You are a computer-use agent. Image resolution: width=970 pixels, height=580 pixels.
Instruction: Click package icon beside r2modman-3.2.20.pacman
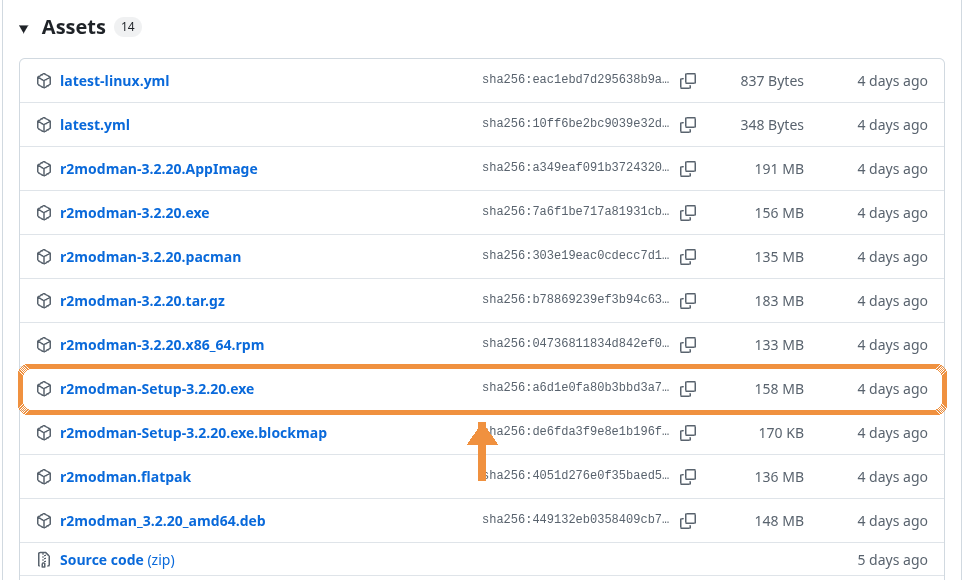coord(44,257)
